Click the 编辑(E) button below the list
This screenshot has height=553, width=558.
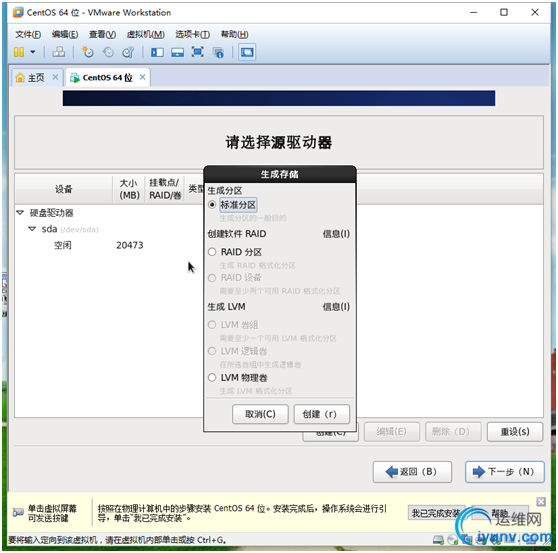[x=391, y=432]
